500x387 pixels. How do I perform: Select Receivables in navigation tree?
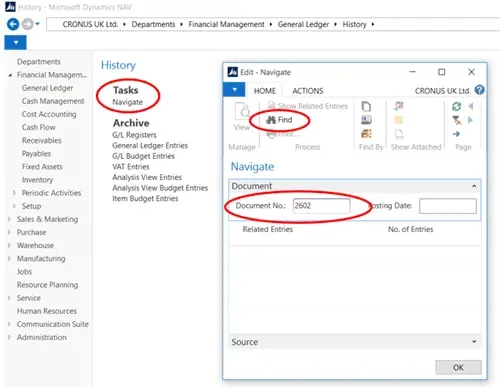42,140
